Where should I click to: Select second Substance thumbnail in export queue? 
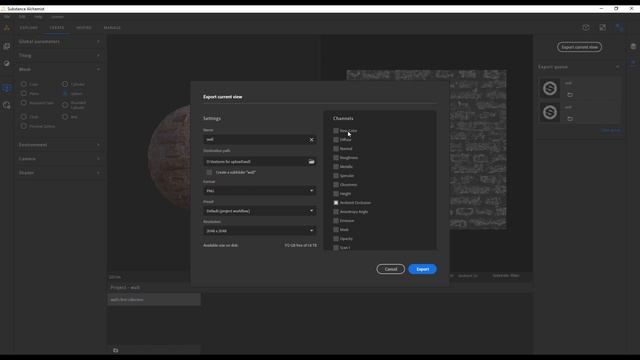coord(549,112)
